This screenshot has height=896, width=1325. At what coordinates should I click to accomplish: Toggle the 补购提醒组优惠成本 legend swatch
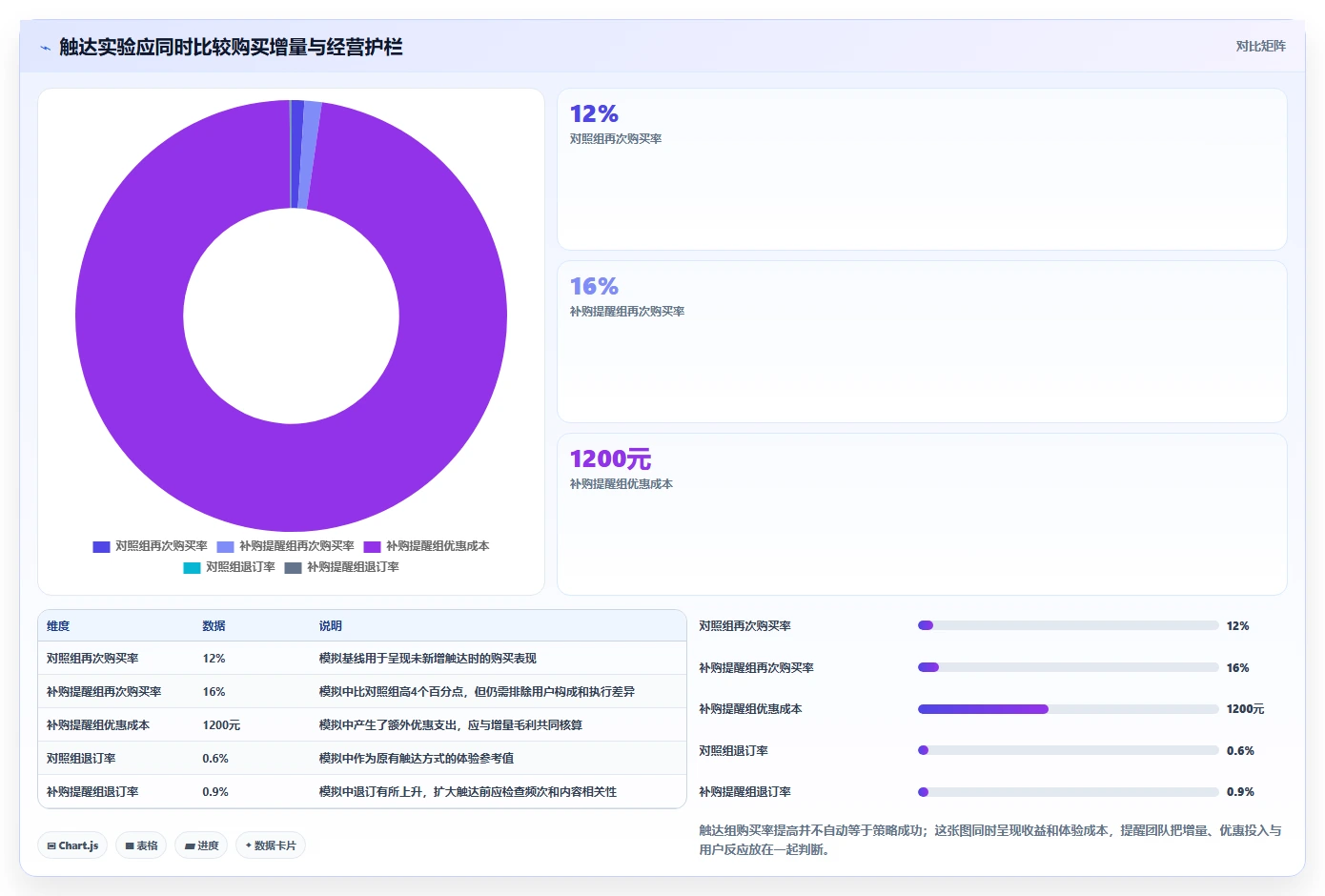point(372,546)
